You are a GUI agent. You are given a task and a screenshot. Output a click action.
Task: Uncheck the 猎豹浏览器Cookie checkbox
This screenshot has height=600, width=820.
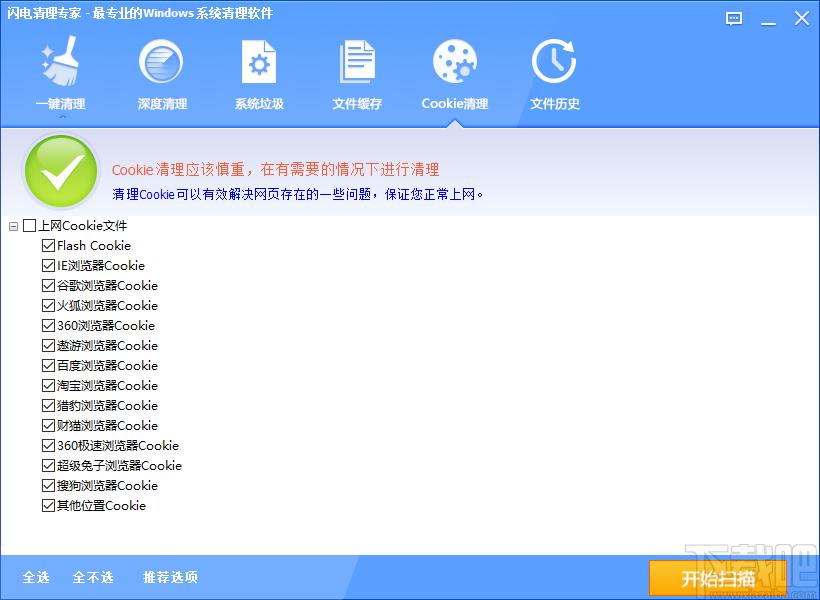[48, 405]
